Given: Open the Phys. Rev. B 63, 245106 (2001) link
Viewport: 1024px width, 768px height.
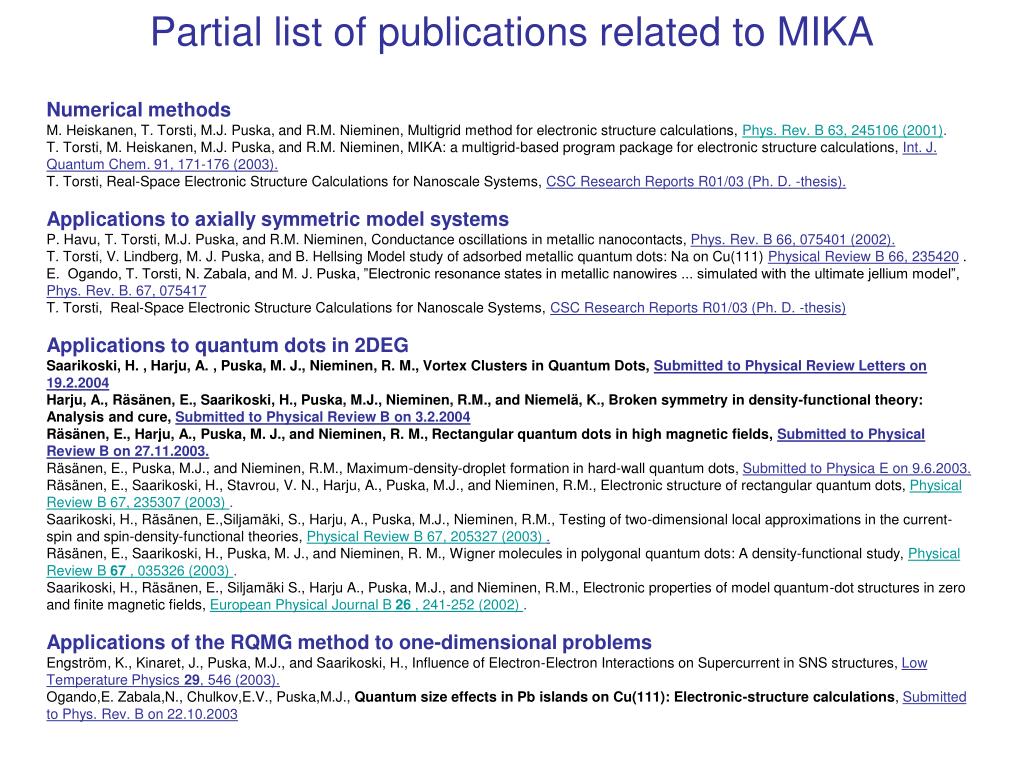Looking at the screenshot, I should (x=842, y=131).
